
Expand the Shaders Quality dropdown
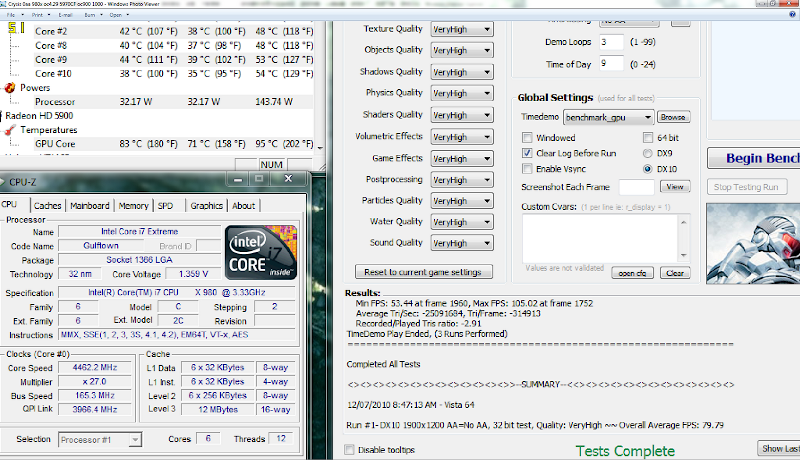(x=462, y=115)
